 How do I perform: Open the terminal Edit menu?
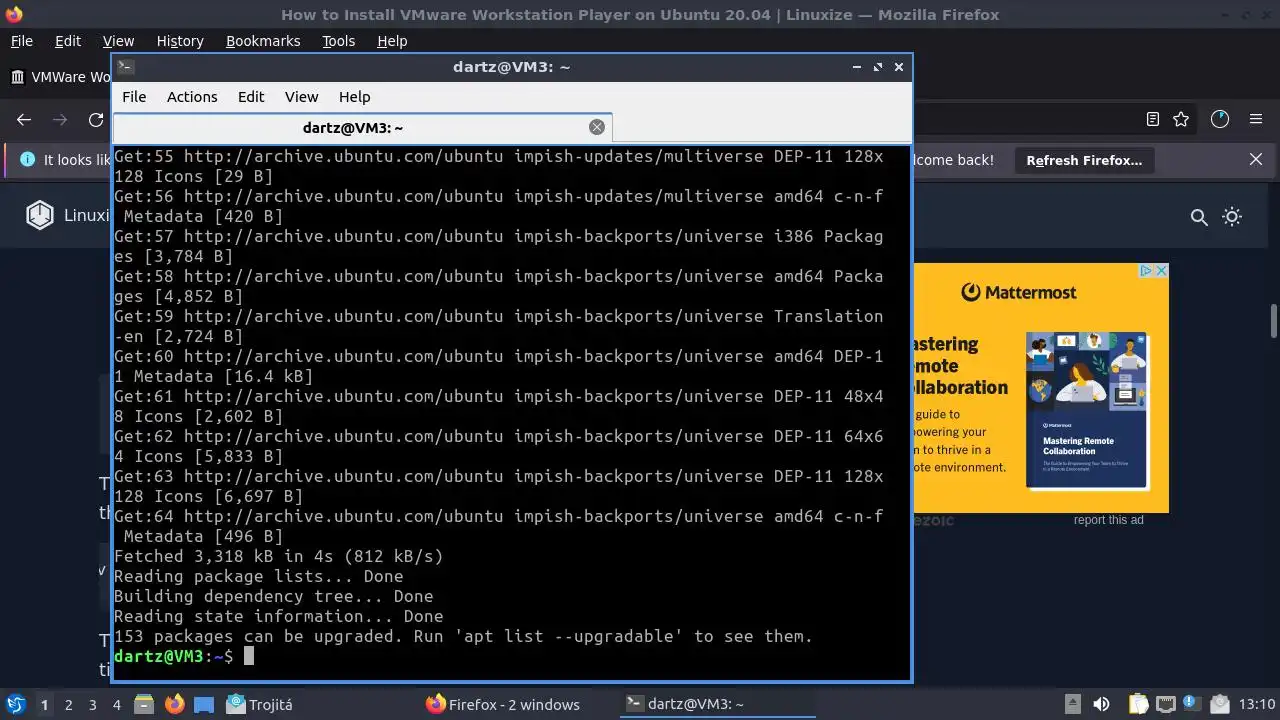click(x=251, y=97)
